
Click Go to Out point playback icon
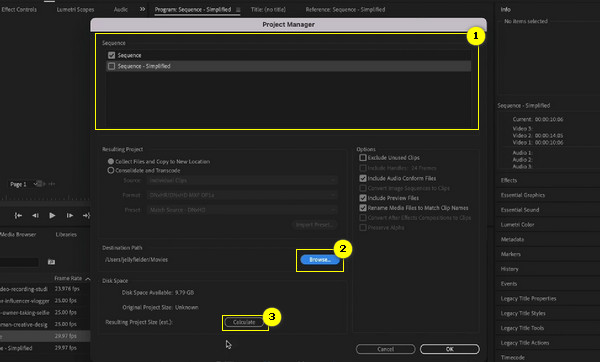pyautogui.click(x=86, y=216)
